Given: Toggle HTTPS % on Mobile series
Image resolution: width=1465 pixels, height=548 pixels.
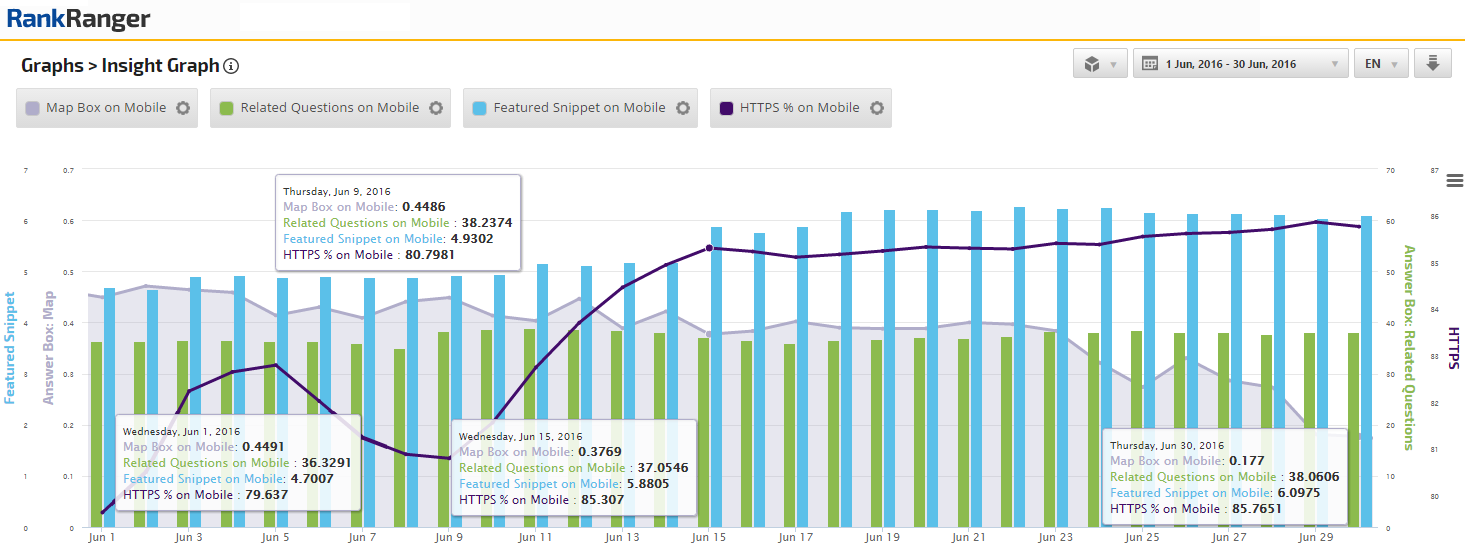Looking at the screenshot, I should click(x=799, y=108).
